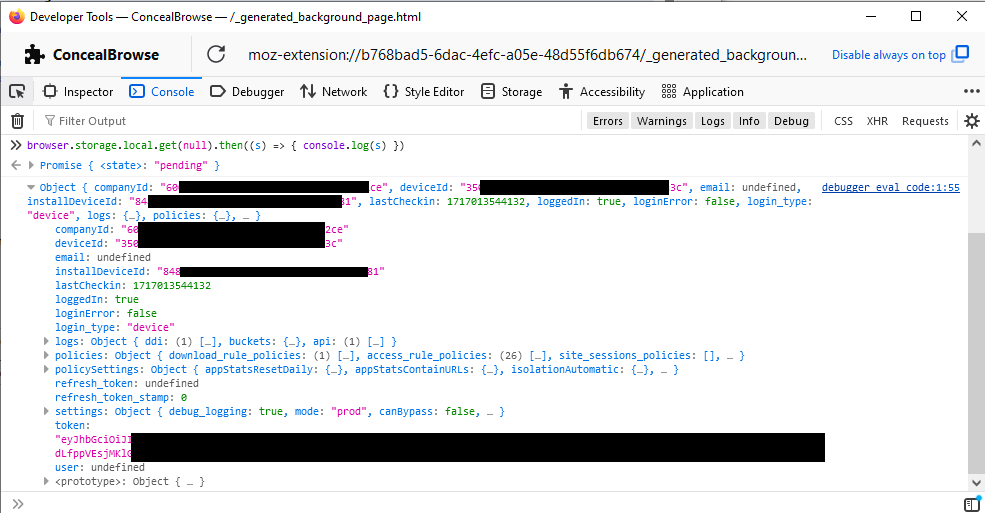This screenshot has width=985, height=513.
Task: Toggle the Requests filter
Action: tap(925, 121)
